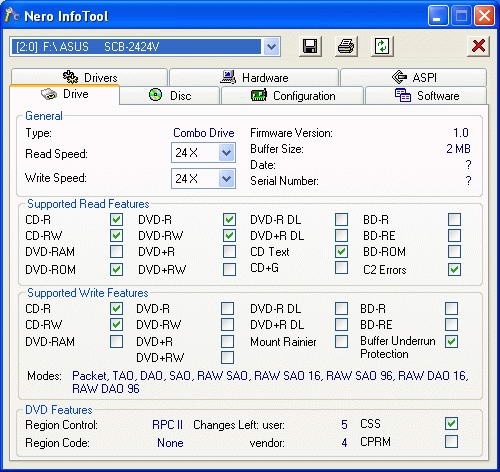Toggle DVD-RW read feature checkbox
Image resolution: width=500 pixels, height=472 pixels.
(229, 236)
